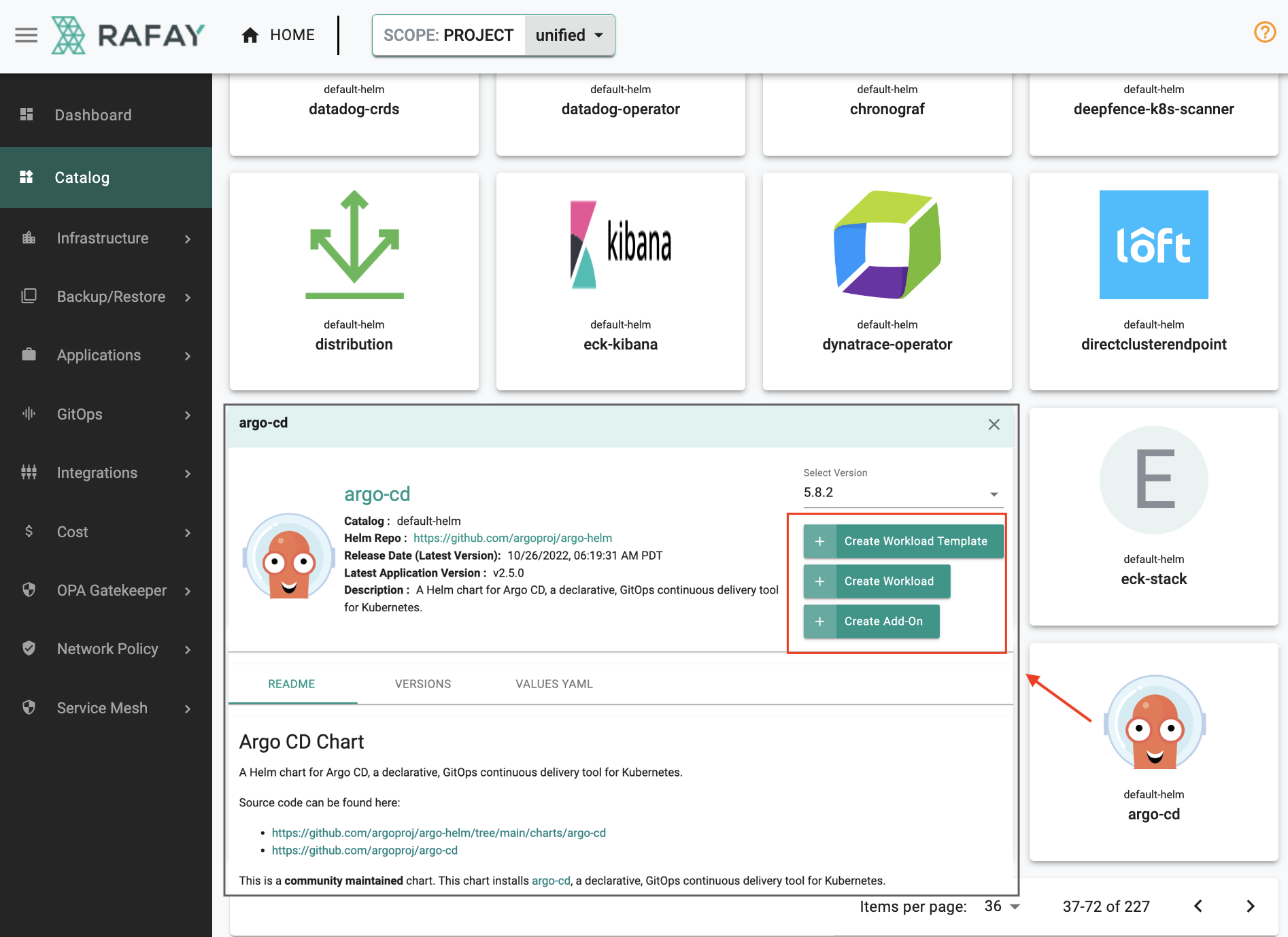Image resolution: width=1288 pixels, height=937 pixels.
Task: Click the Catalog sidebar icon
Action: [27, 177]
